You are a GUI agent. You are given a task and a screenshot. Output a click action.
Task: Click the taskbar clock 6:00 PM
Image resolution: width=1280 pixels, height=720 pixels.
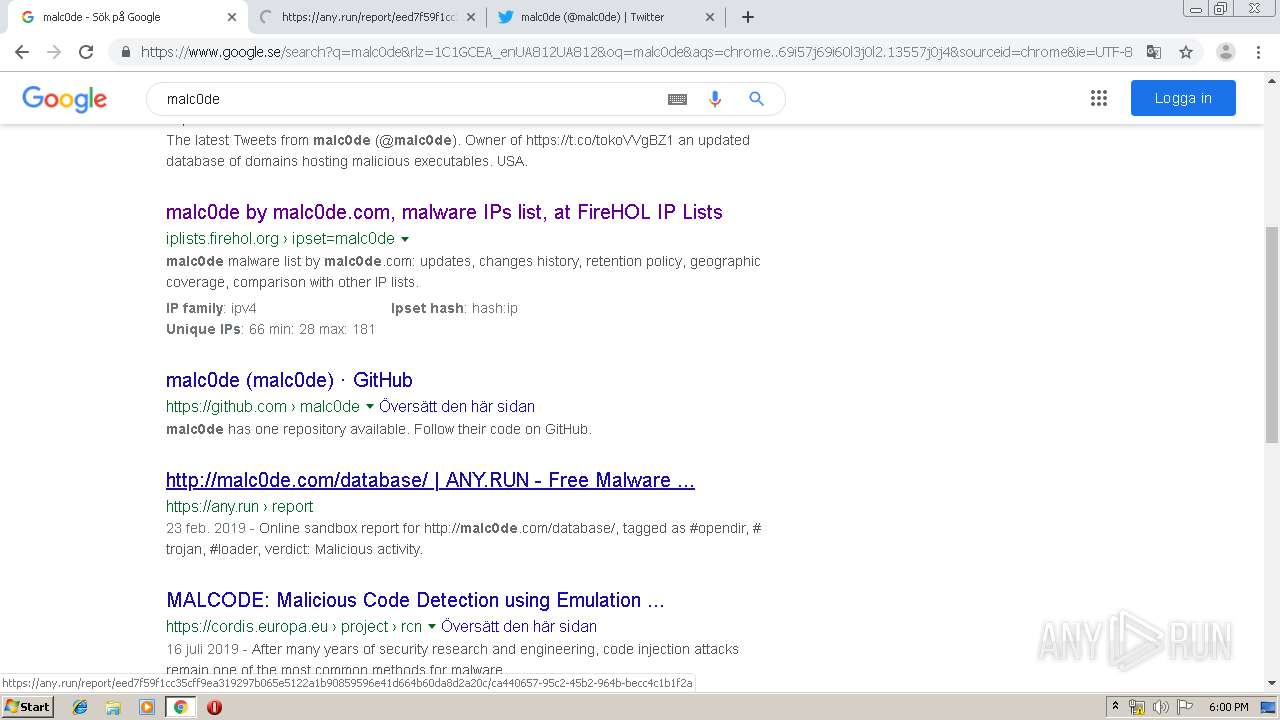point(1228,707)
